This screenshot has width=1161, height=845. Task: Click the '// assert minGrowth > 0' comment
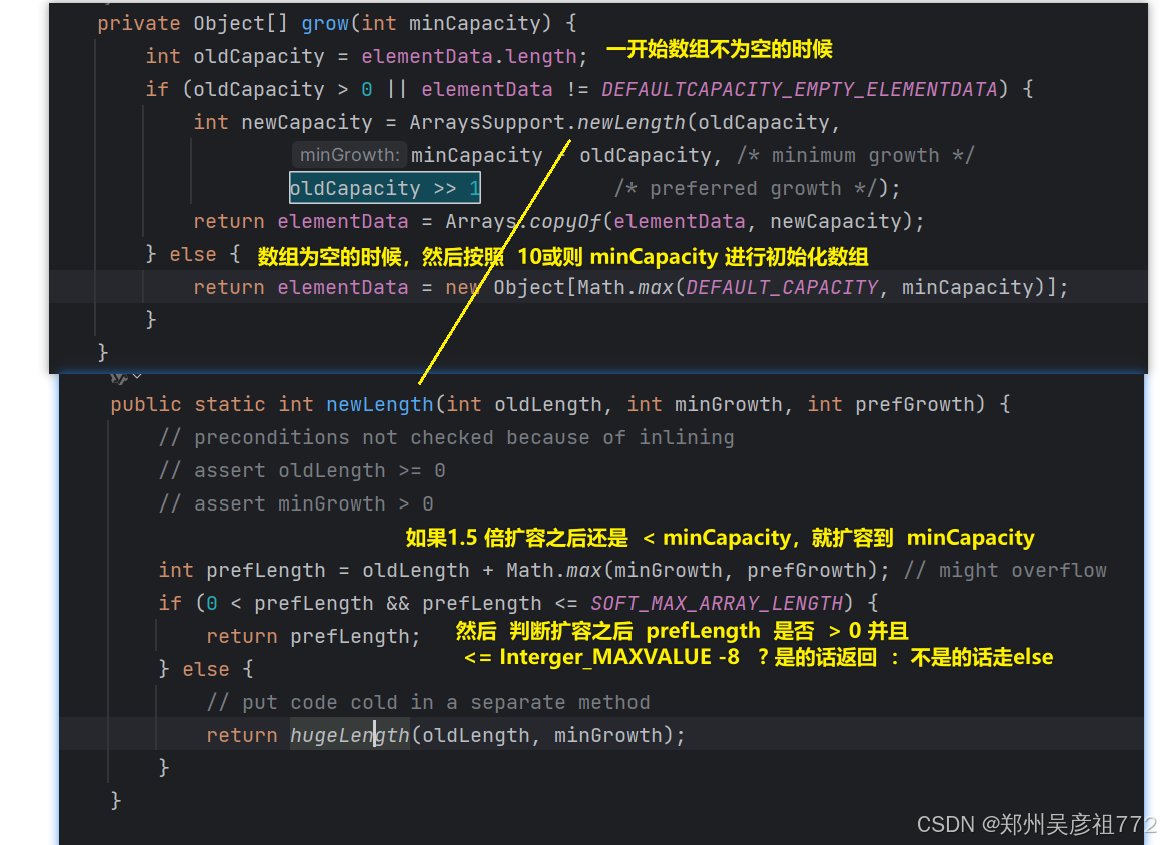tap(296, 504)
